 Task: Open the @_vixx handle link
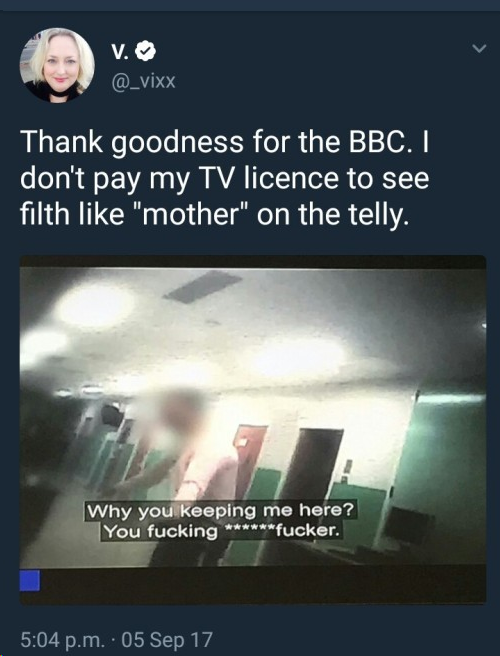coord(144,81)
